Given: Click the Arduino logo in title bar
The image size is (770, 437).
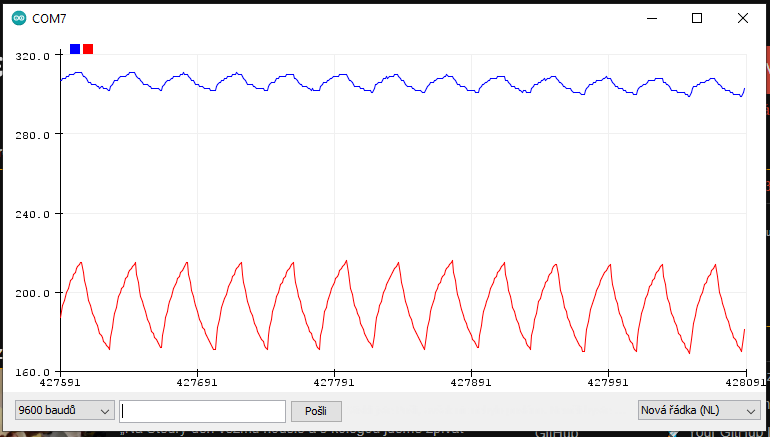Looking at the screenshot, I should pos(18,18).
